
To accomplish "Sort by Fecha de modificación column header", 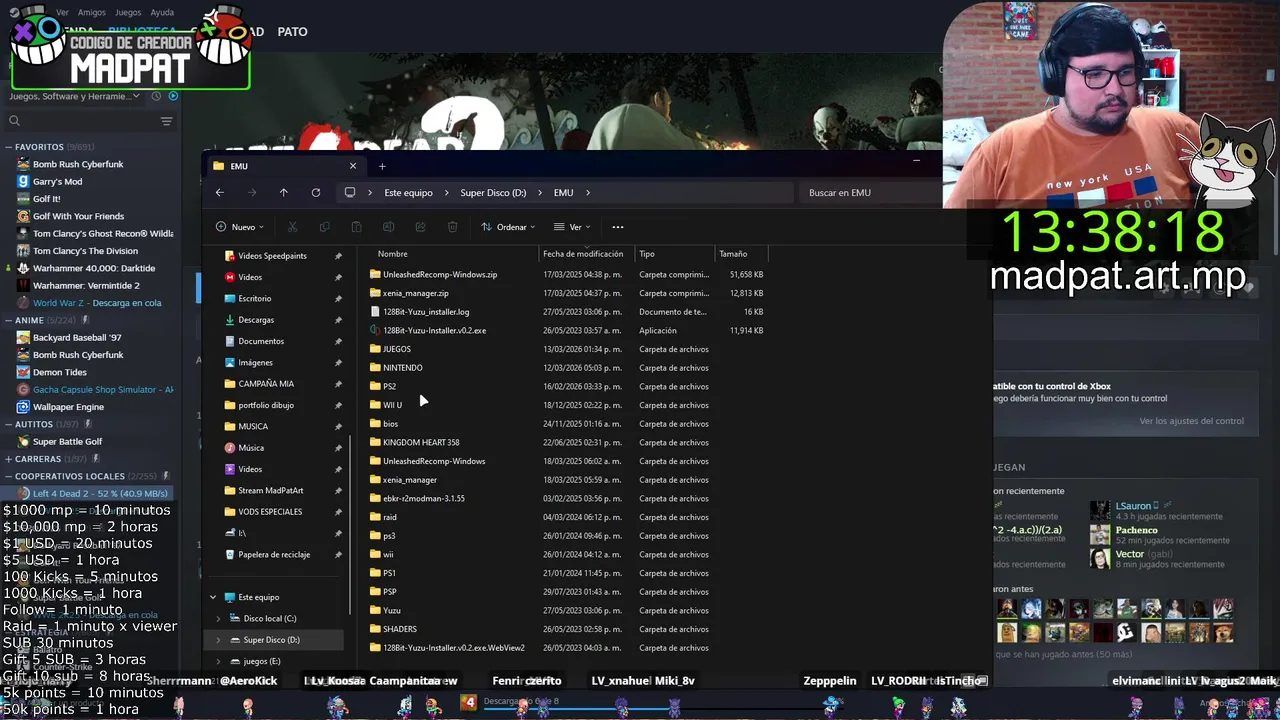I will (585, 254).
